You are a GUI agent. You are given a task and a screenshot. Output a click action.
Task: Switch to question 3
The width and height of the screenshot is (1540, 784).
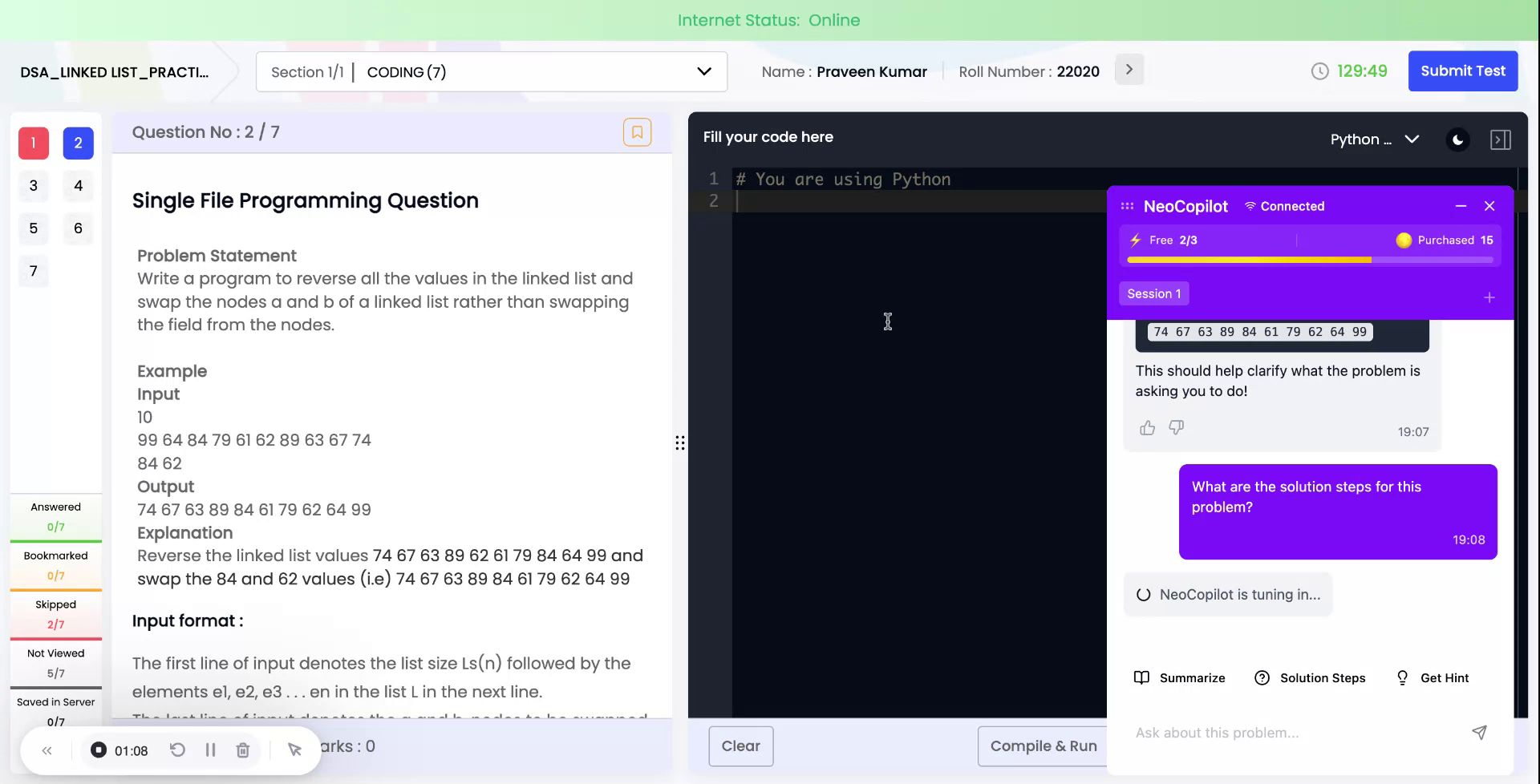33,185
